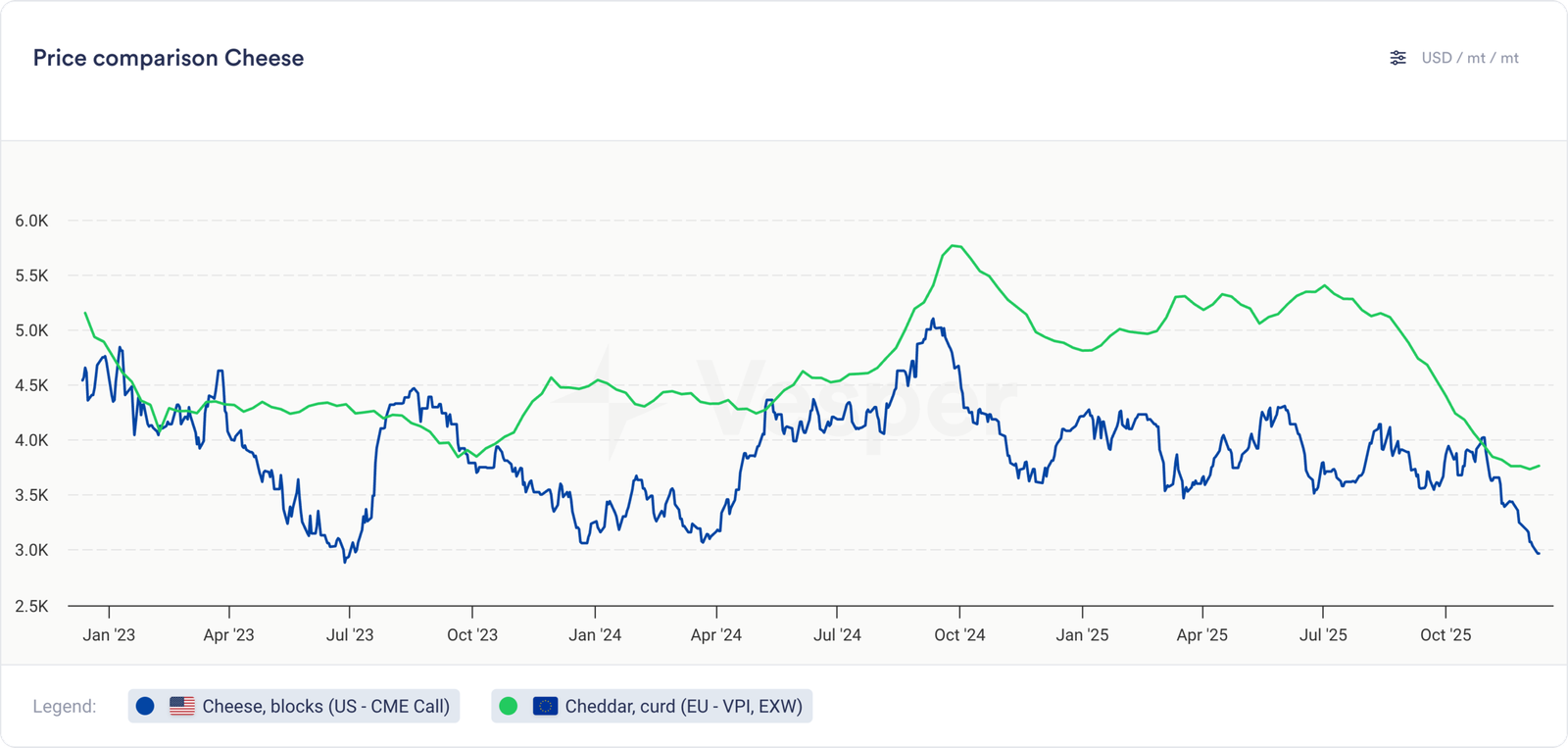1568x748 pixels.
Task: Click the green line's highest peak near Oct '24
Action: pyautogui.click(x=954, y=246)
